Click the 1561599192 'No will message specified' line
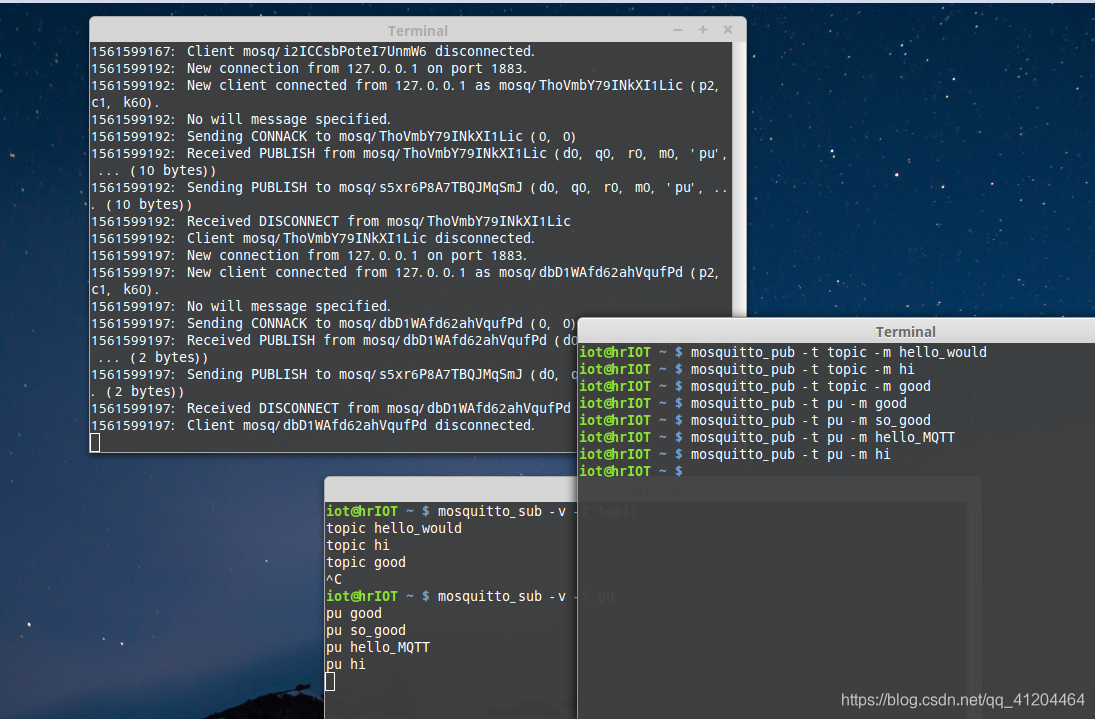The height and width of the screenshot is (719, 1095). tap(241, 119)
